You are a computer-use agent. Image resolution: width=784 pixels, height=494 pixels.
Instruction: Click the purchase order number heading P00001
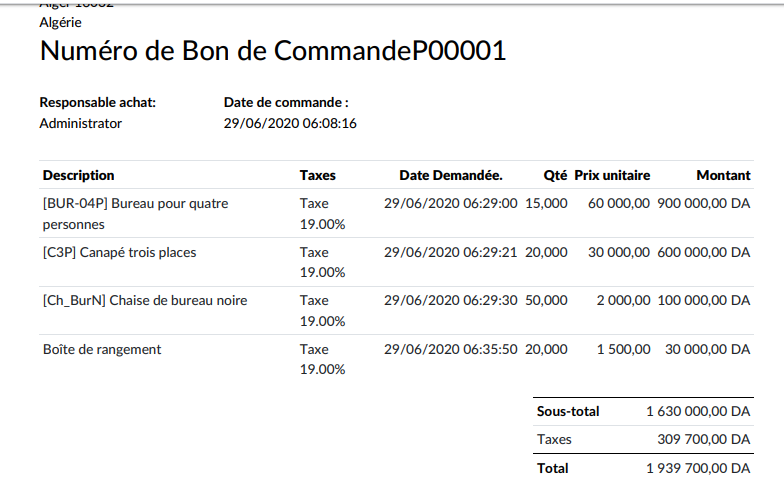273,51
